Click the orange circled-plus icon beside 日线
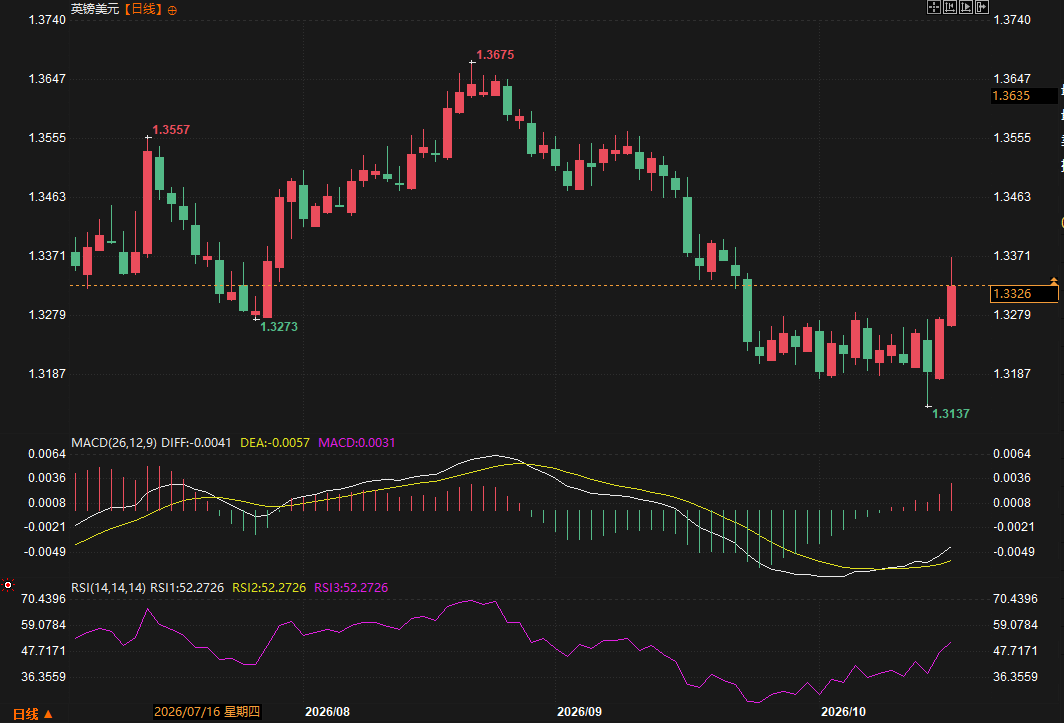The image size is (1064, 723). [172, 10]
